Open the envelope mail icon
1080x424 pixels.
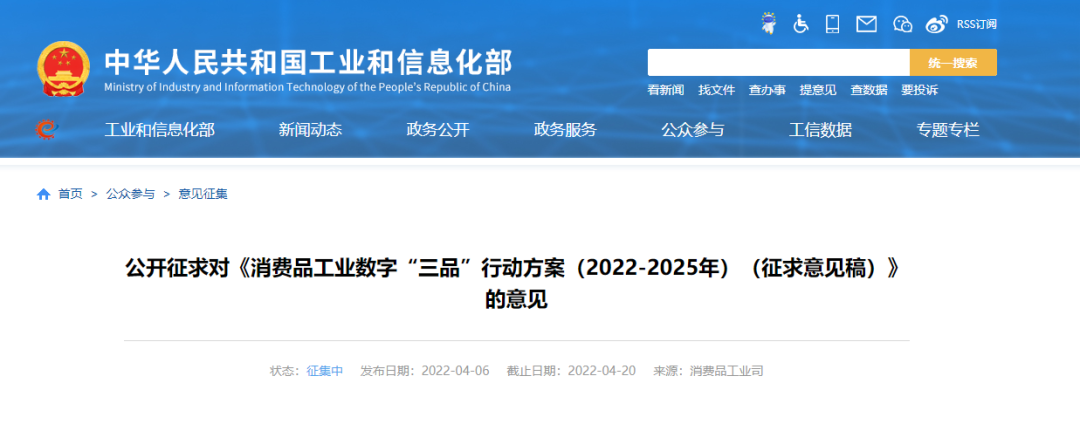[x=866, y=24]
